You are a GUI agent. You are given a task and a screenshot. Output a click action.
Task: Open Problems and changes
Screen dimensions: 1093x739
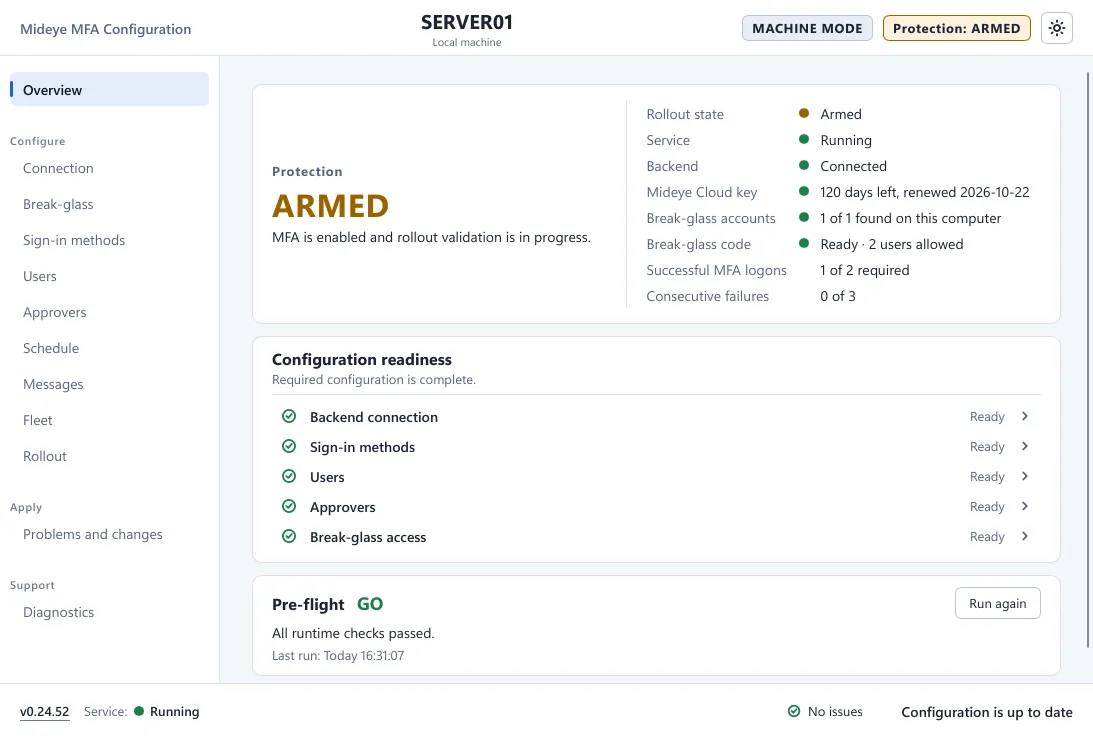coord(93,534)
